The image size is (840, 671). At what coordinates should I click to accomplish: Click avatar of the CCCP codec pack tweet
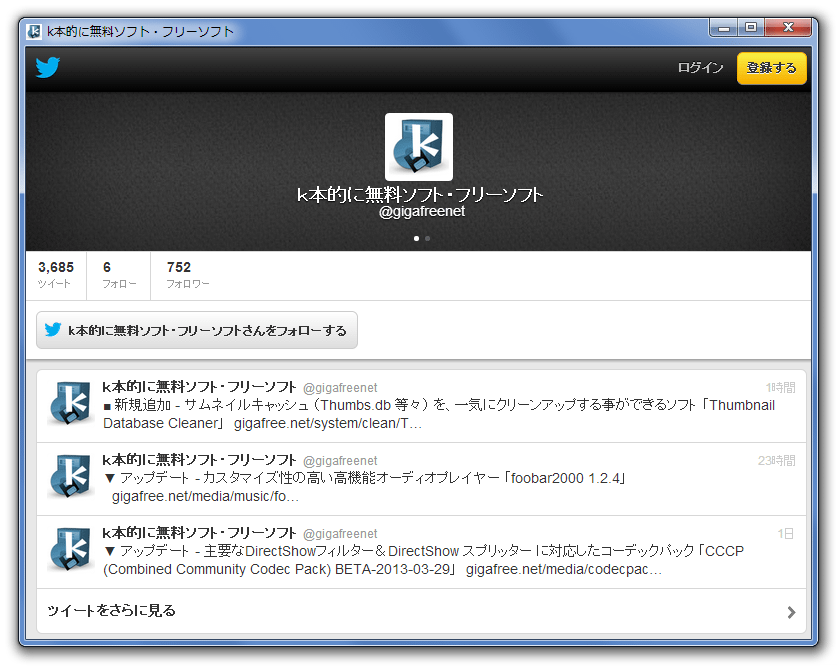coord(71,549)
